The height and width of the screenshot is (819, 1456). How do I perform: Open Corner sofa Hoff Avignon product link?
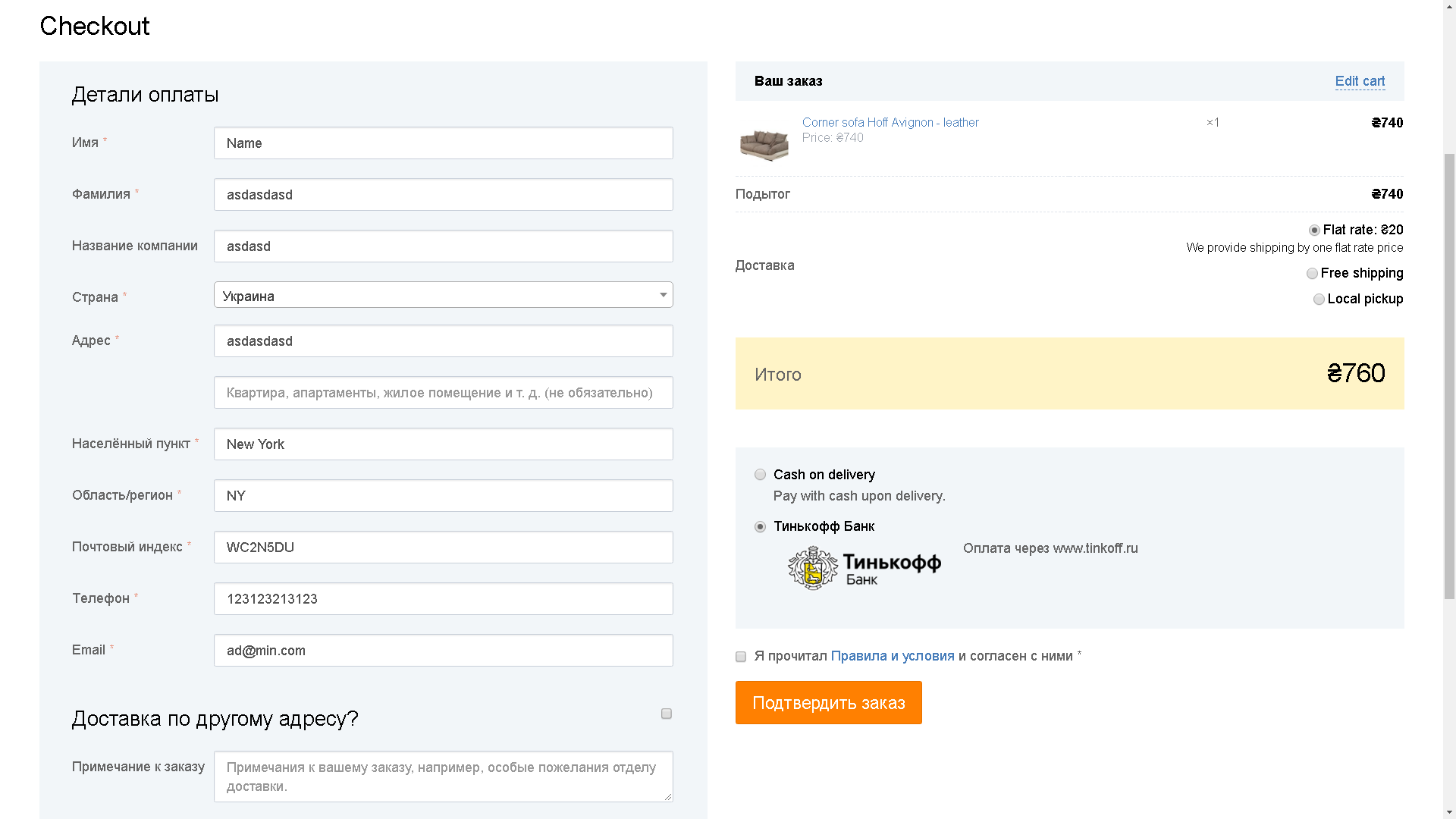(890, 122)
